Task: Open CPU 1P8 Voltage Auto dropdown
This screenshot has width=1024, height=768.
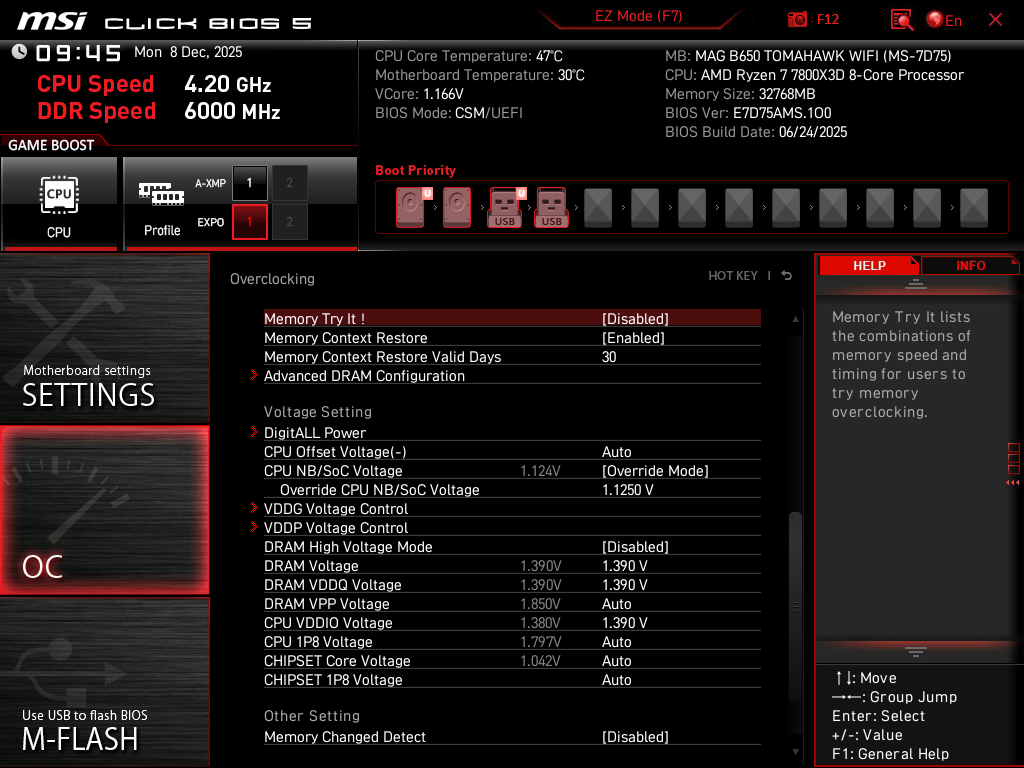Action: pos(616,642)
